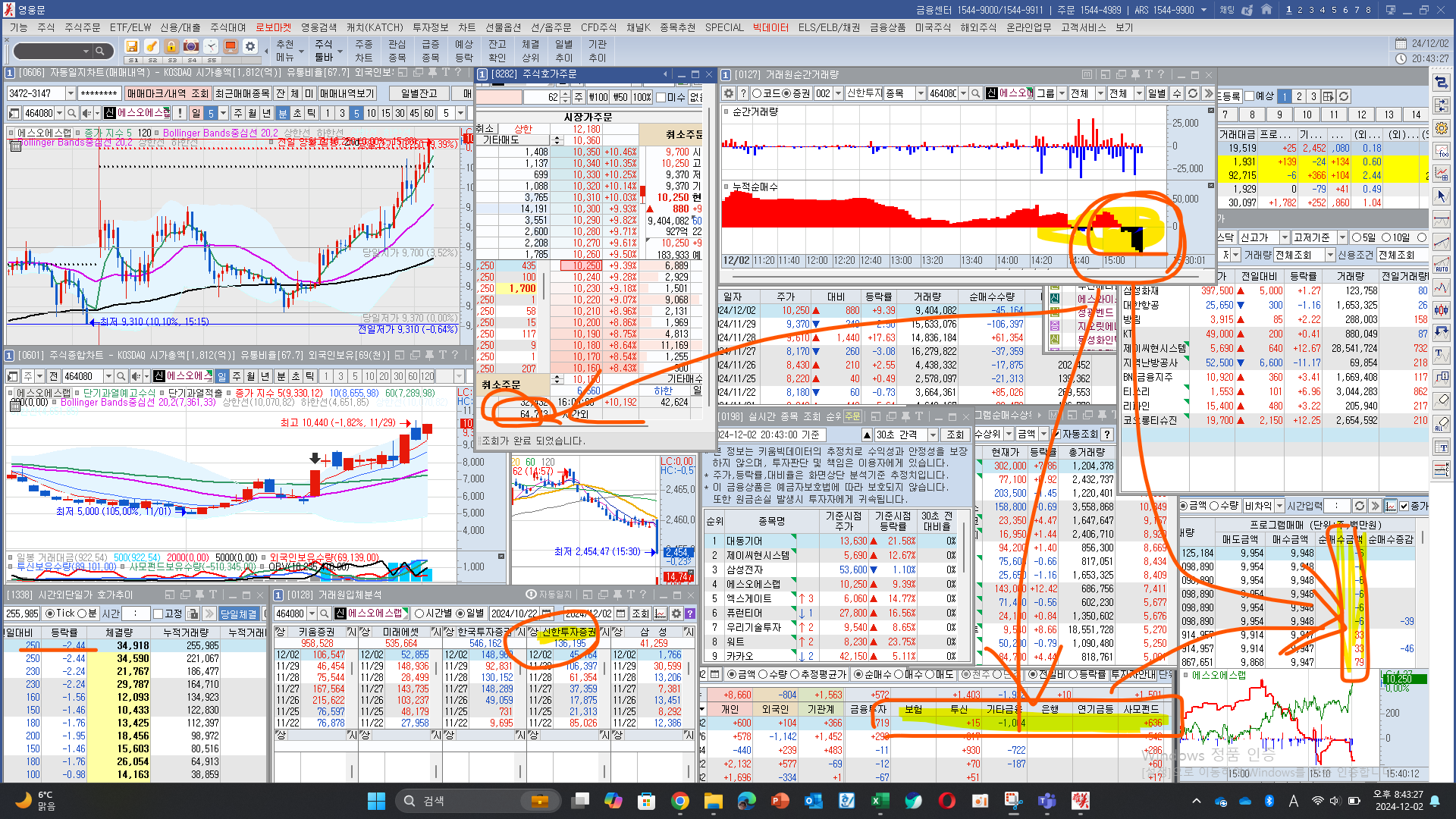The image size is (1456, 819).
Task: Enable the 예상 checkbox
Action: (x=1249, y=96)
